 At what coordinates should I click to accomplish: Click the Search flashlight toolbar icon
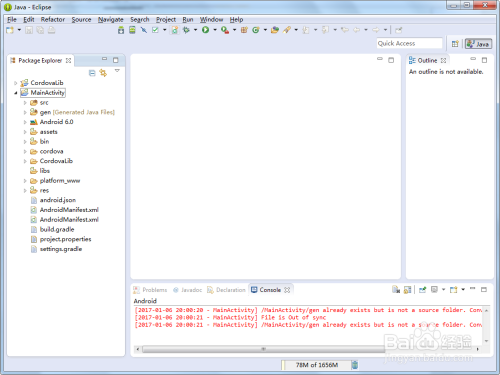point(287,30)
